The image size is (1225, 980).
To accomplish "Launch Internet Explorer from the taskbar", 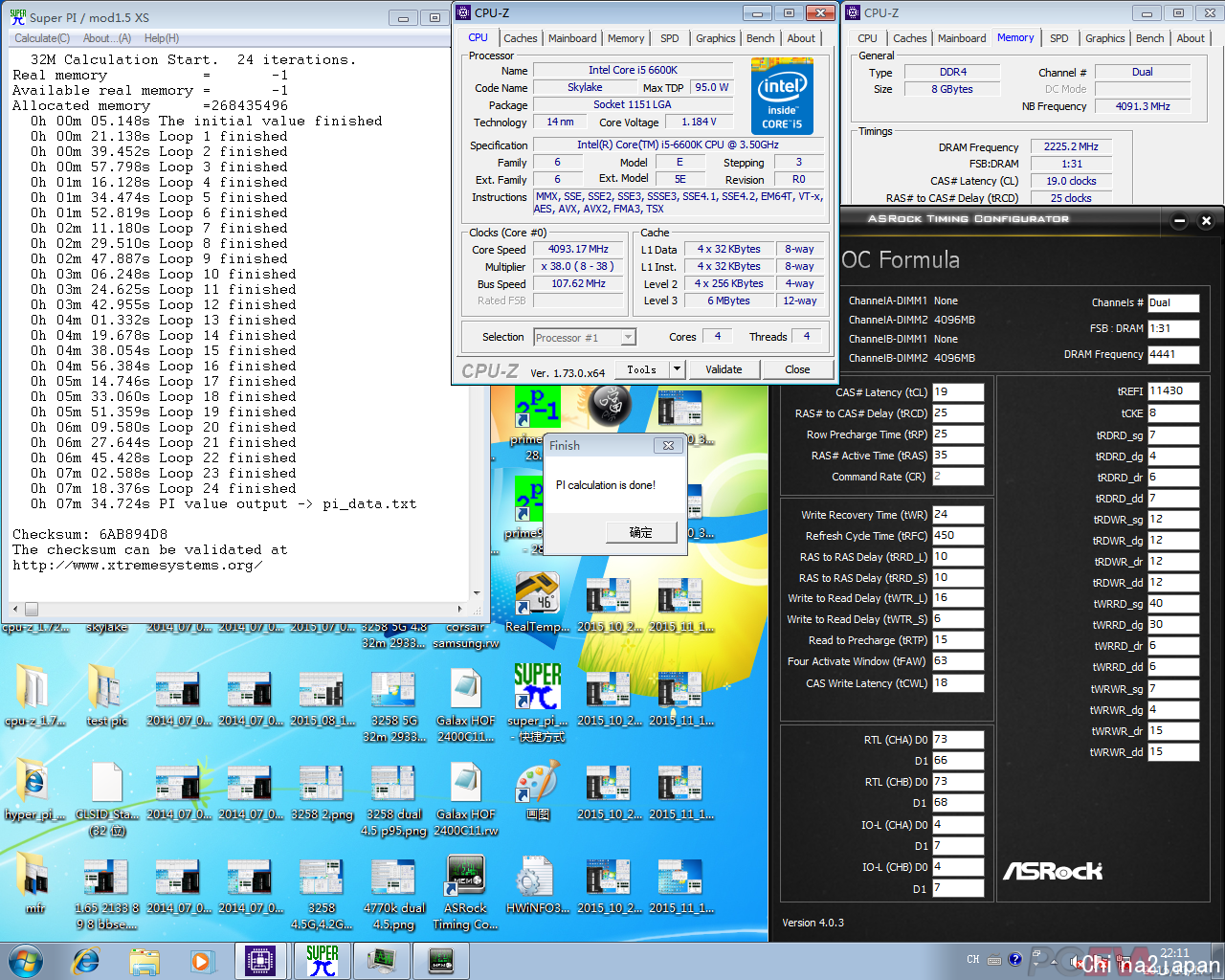I will (86, 960).
